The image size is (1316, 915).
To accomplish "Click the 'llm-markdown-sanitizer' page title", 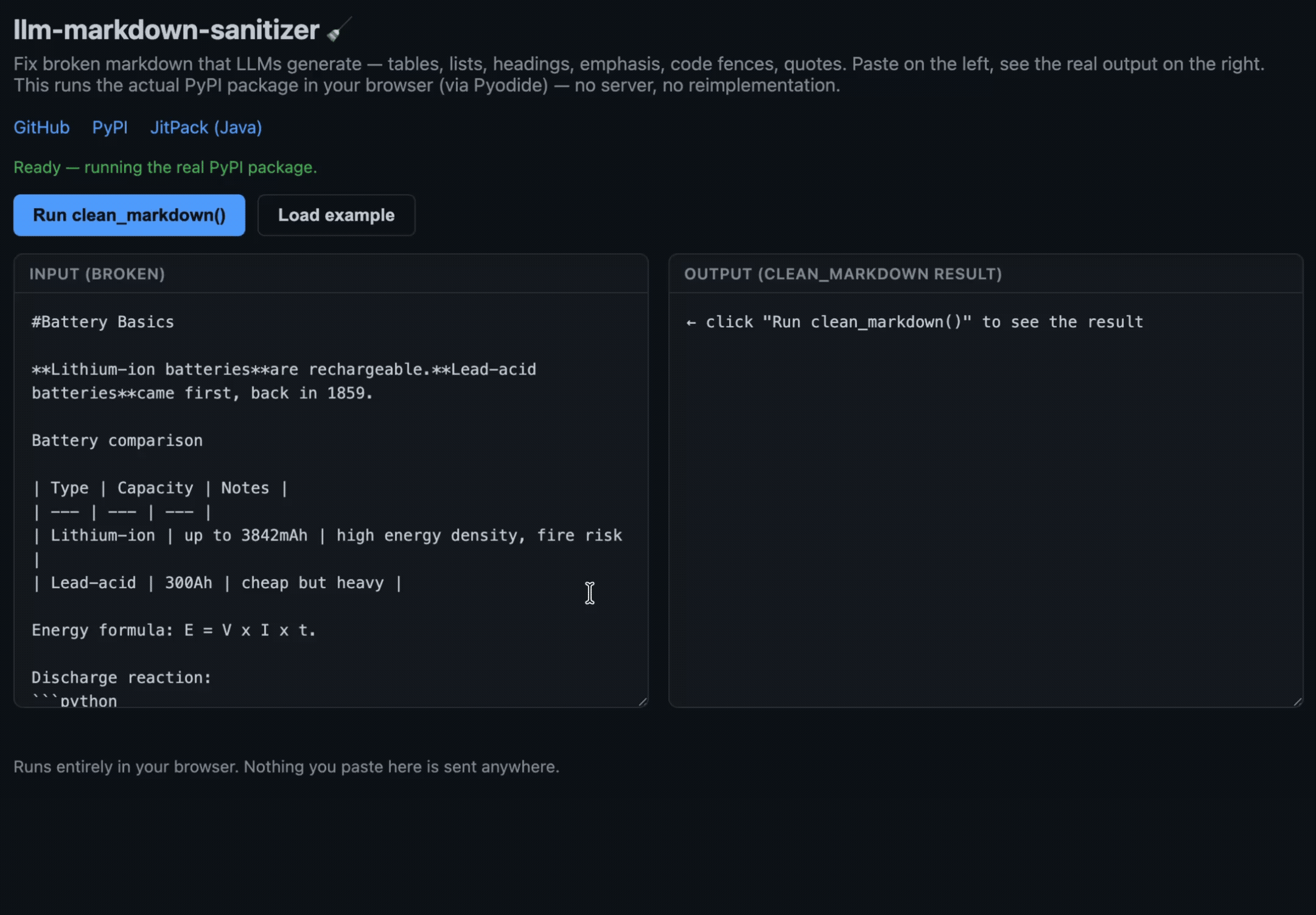I will pyautogui.click(x=166, y=30).
